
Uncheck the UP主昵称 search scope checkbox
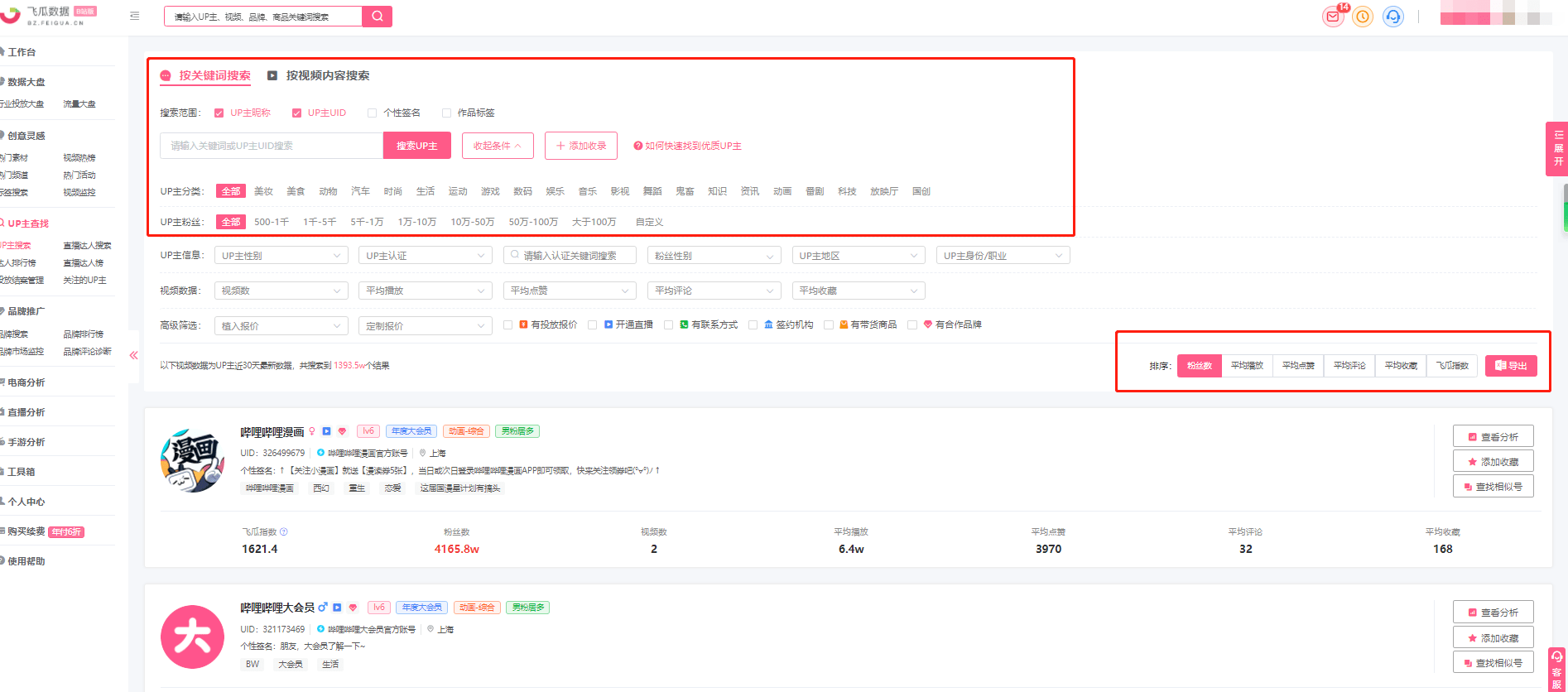[x=219, y=113]
